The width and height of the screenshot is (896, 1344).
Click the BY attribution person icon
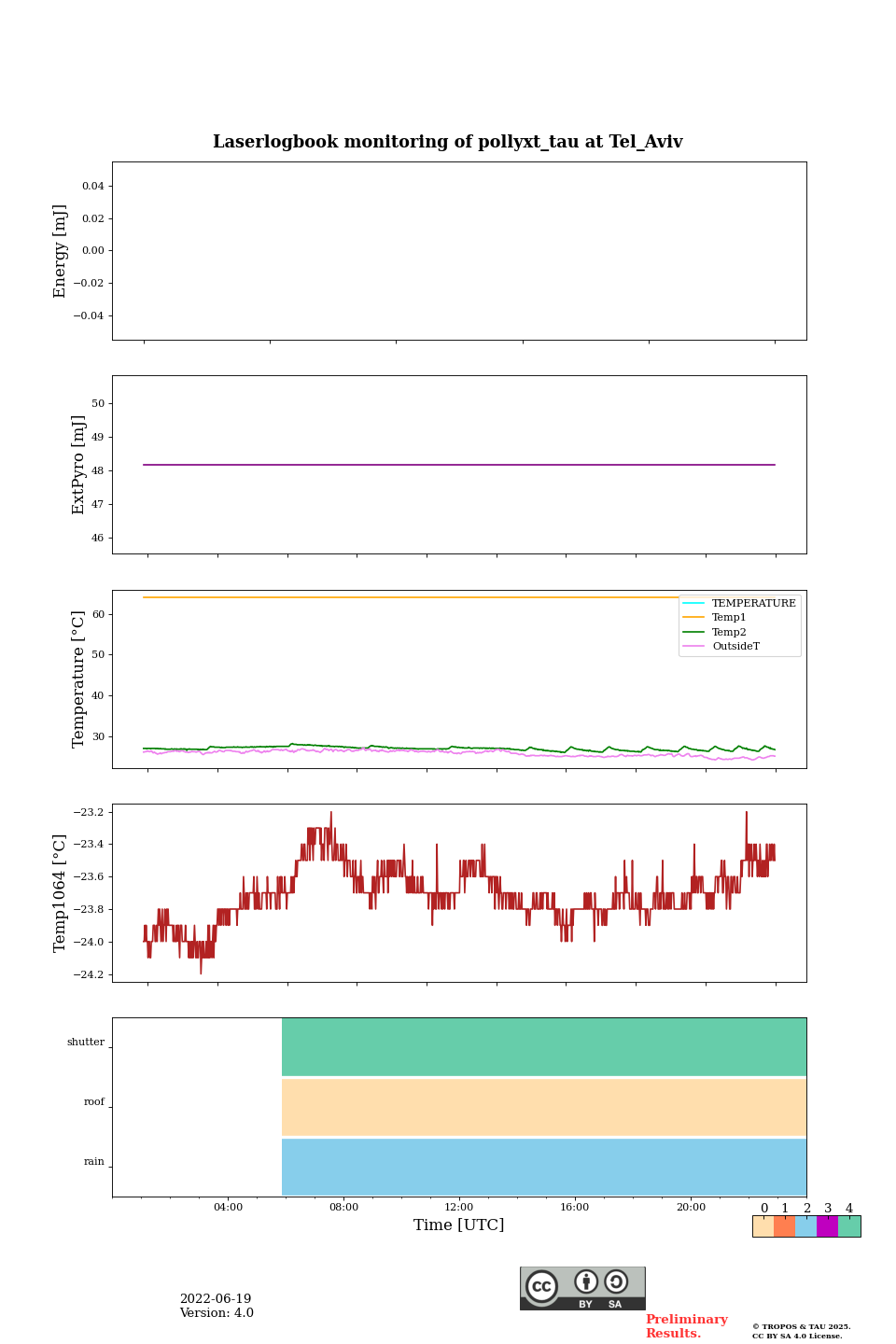(x=586, y=1281)
